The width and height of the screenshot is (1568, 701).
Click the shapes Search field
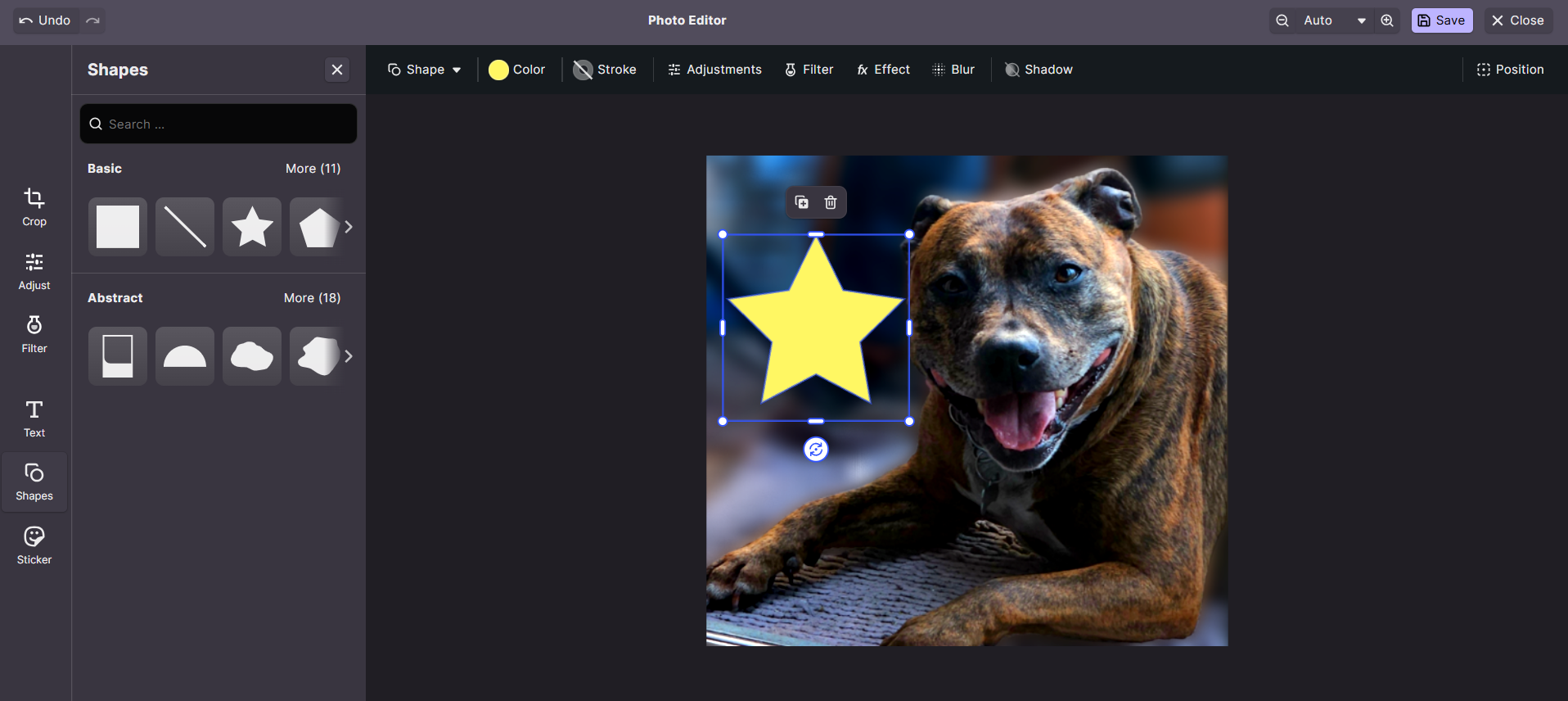pyautogui.click(x=219, y=124)
